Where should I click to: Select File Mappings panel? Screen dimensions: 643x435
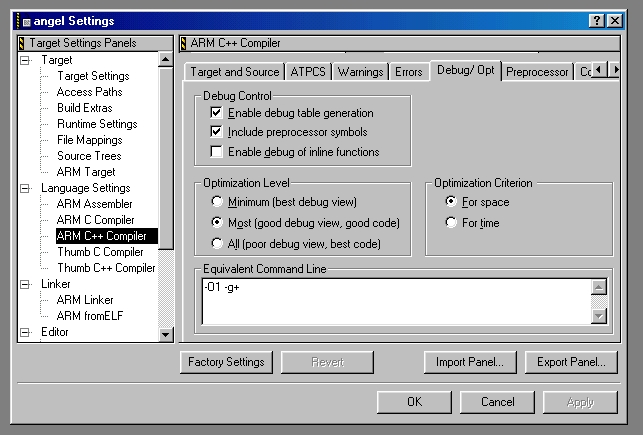(x=89, y=140)
